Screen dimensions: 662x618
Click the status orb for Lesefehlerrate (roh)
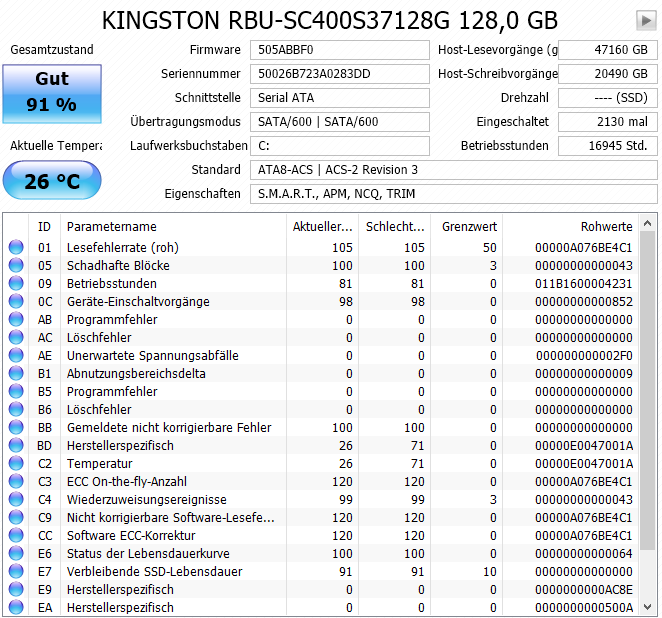[16, 247]
